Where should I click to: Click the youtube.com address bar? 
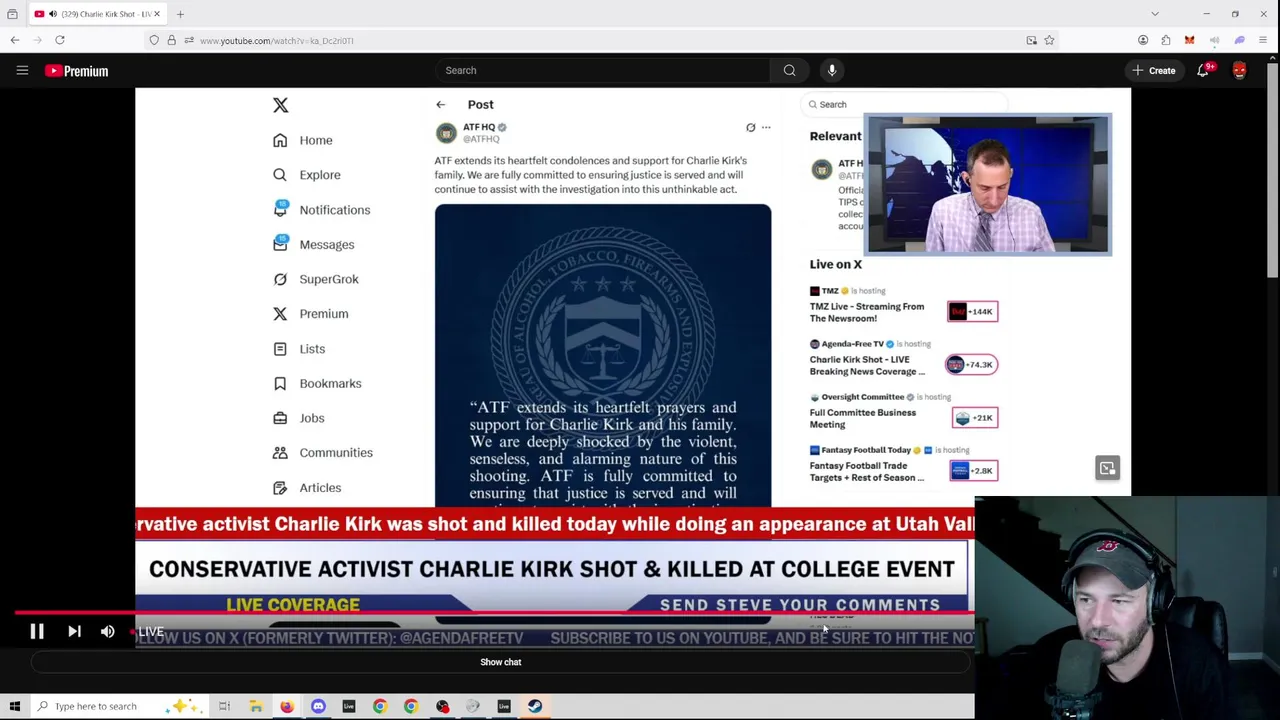[x=600, y=40]
